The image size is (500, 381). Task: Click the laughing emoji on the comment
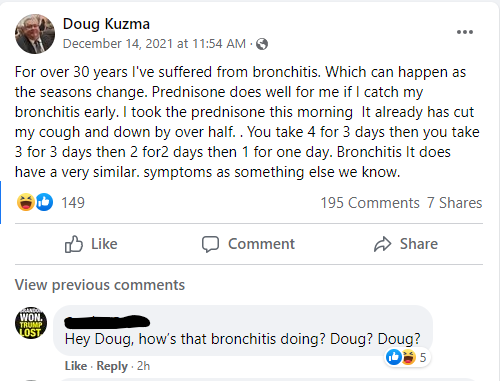coord(408,357)
